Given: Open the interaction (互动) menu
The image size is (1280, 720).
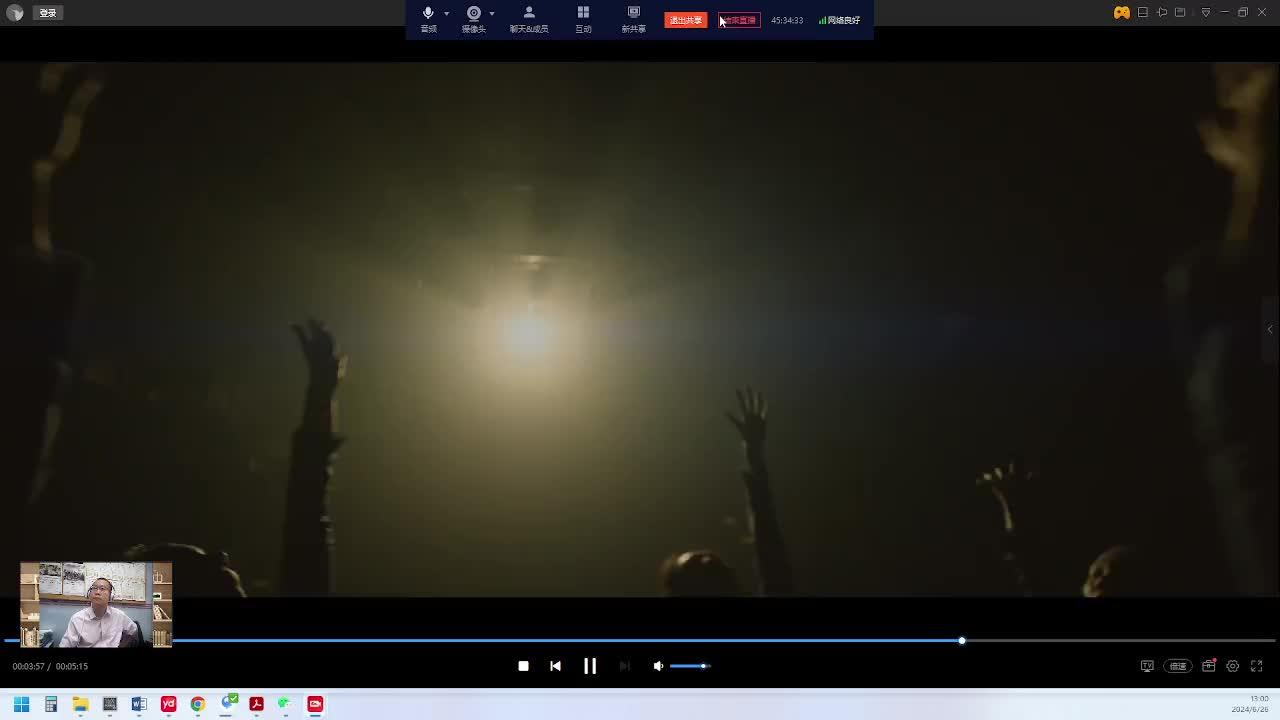Looking at the screenshot, I should [583, 18].
